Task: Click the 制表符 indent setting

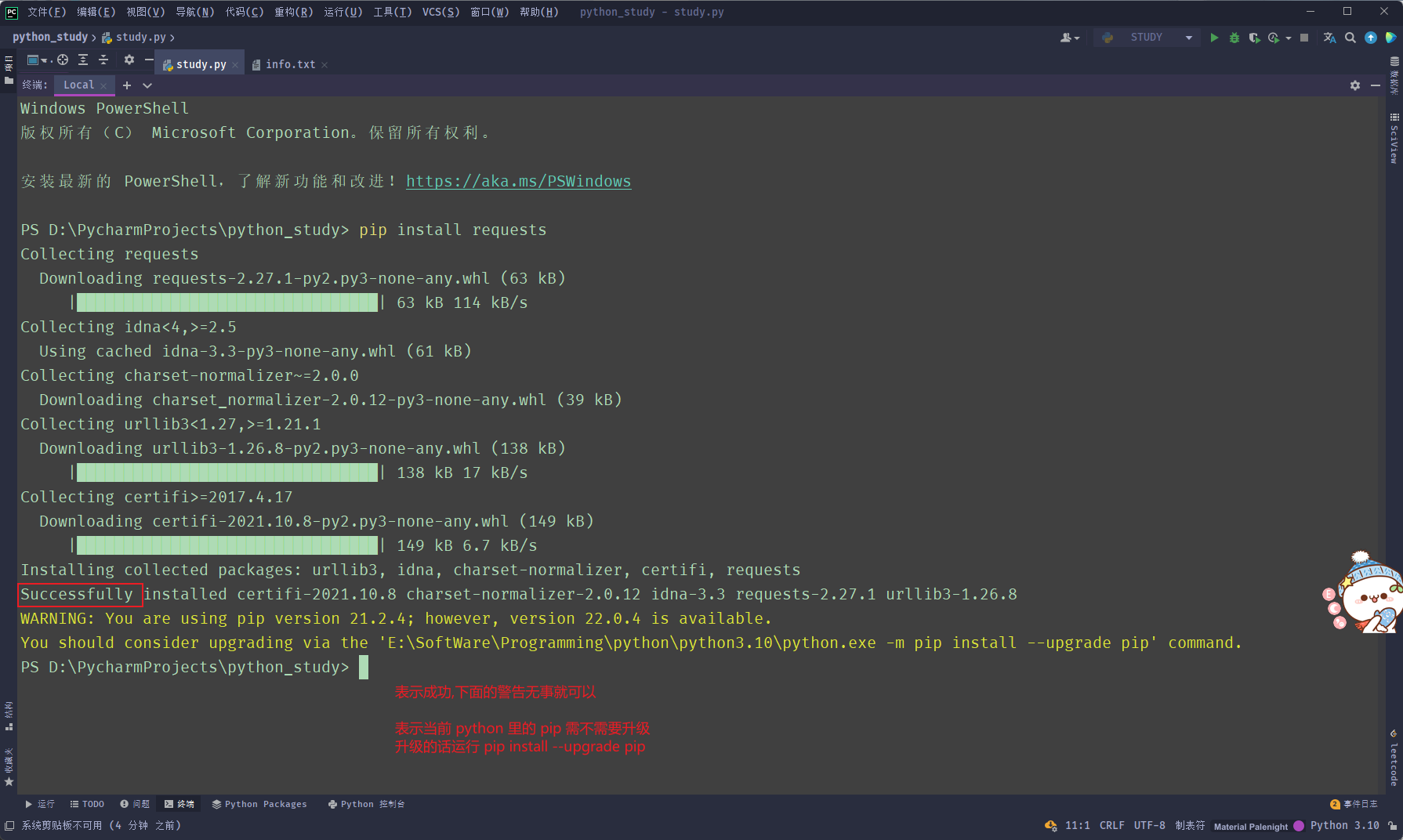Action: (1190, 825)
